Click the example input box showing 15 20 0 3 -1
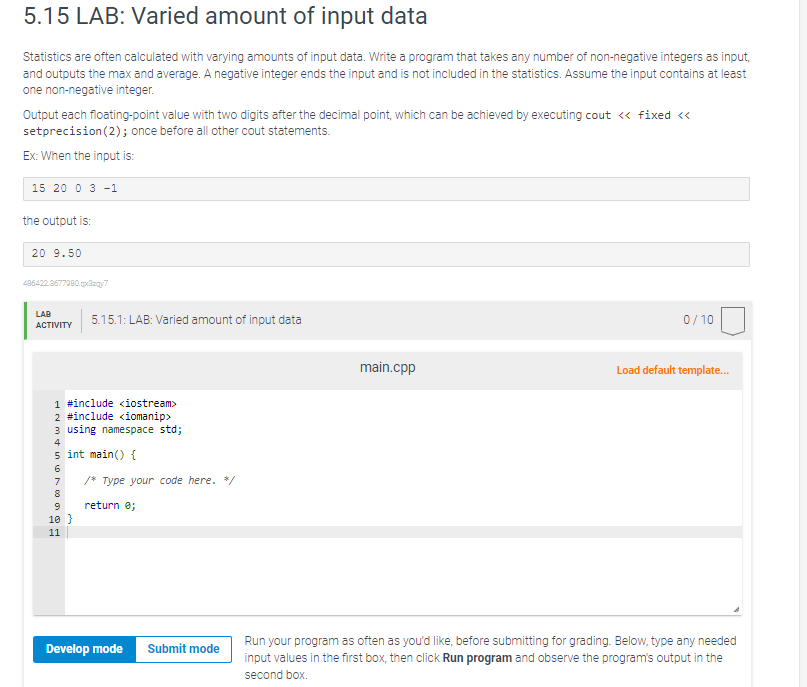807x687 pixels. pos(386,189)
